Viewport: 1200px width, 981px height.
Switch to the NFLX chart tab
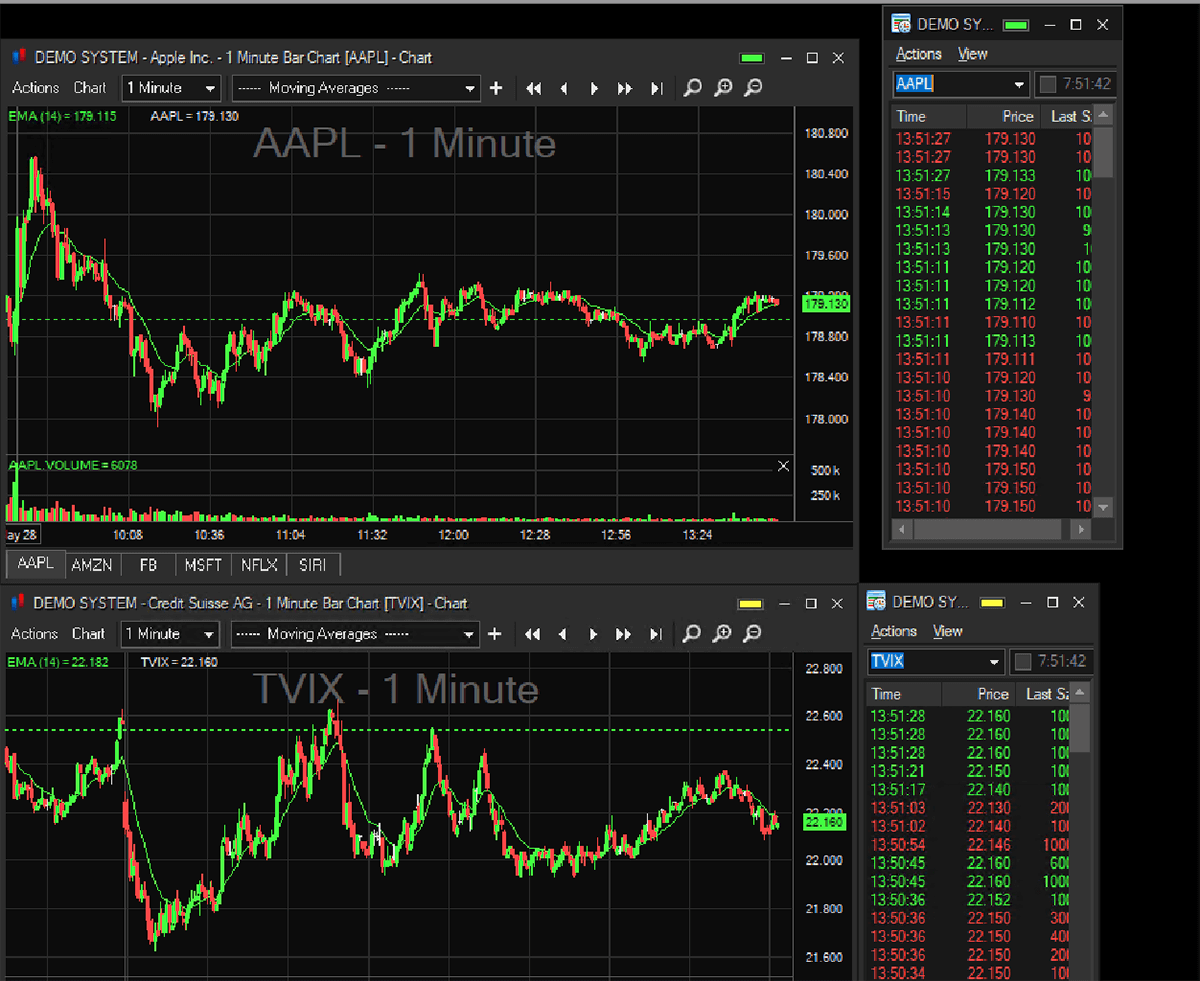coord(259,565)
